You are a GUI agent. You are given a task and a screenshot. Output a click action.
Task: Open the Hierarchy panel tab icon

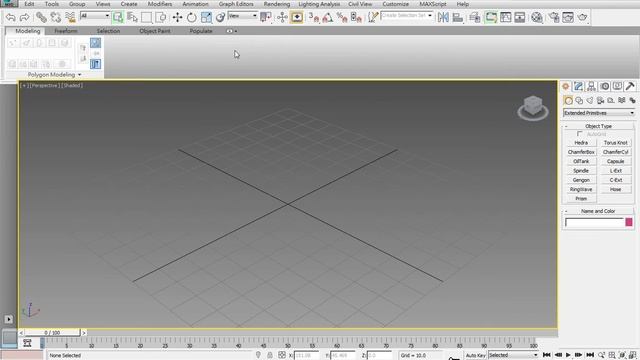591,86
